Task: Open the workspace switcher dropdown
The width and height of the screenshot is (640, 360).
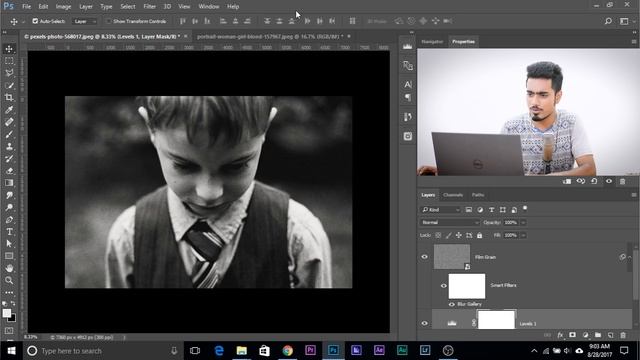Action: click(x=626, y=21)
